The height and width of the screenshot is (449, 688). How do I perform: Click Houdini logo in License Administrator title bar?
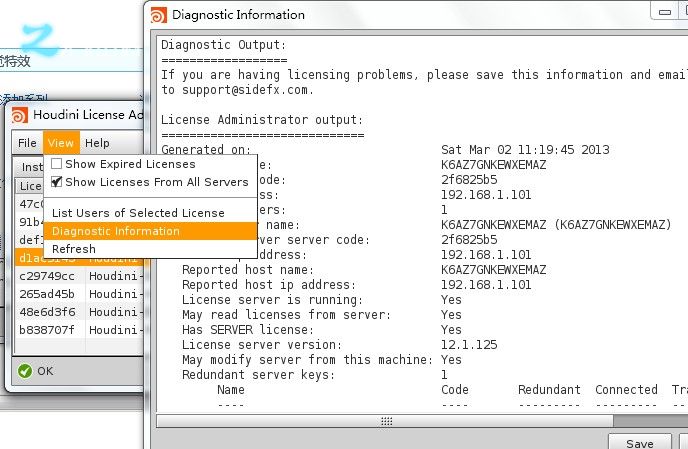(x=19, y=114)
